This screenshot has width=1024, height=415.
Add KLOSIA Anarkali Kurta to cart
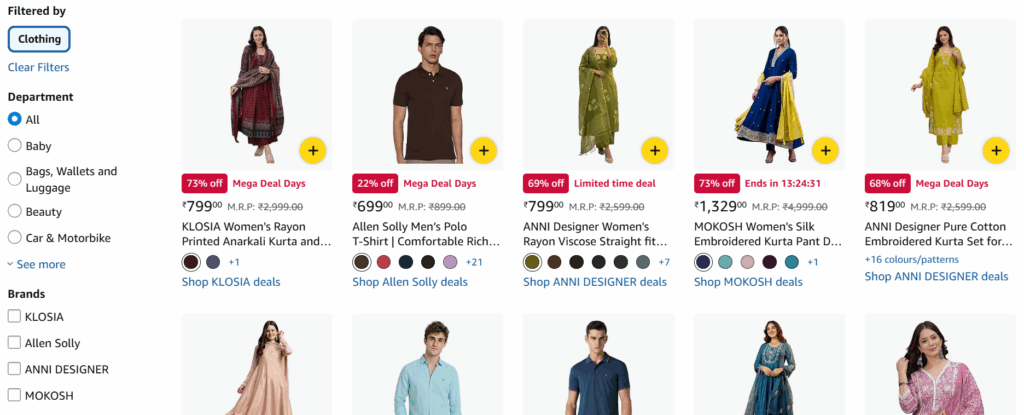point(313,151)
